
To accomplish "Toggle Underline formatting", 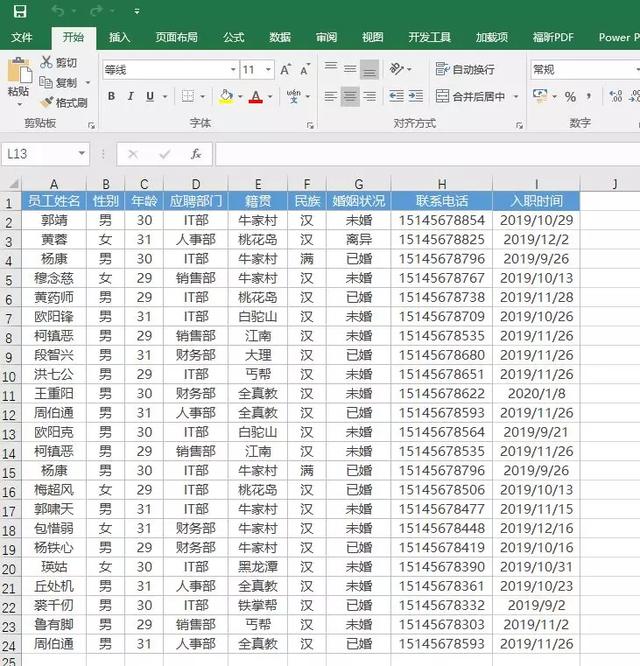I will click(150, 96).
